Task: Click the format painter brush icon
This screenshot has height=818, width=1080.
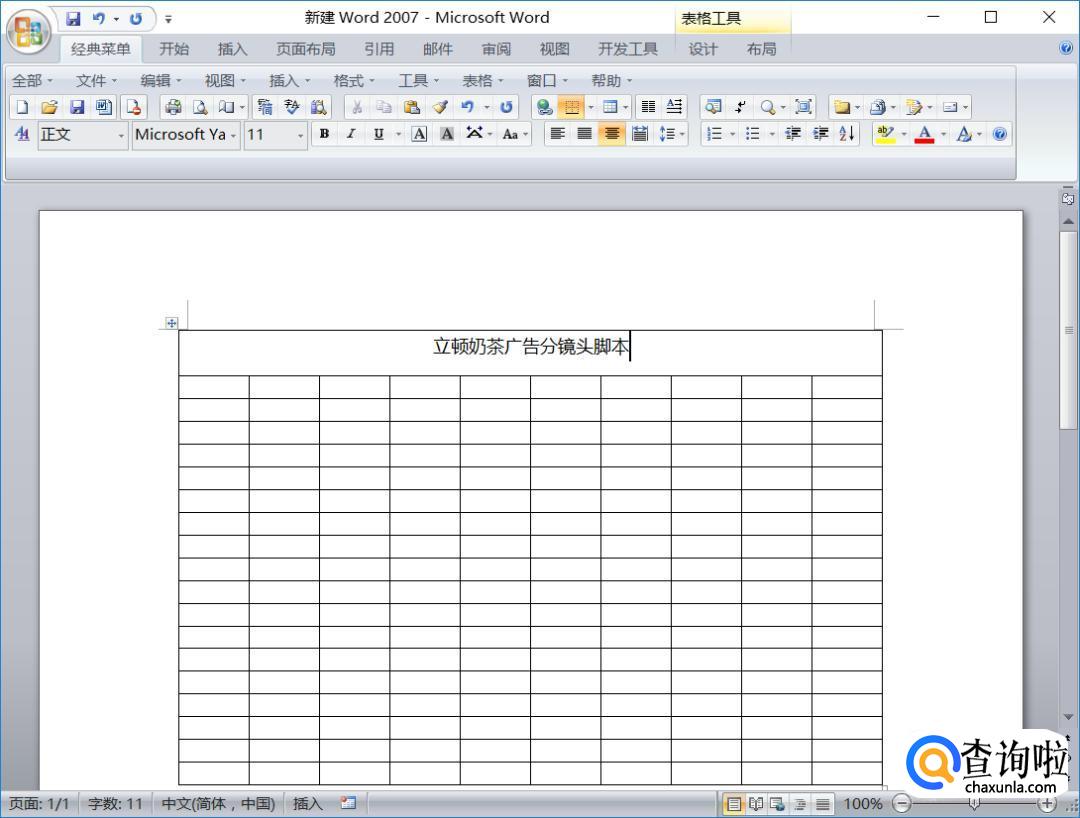Action: pos(440,107)
